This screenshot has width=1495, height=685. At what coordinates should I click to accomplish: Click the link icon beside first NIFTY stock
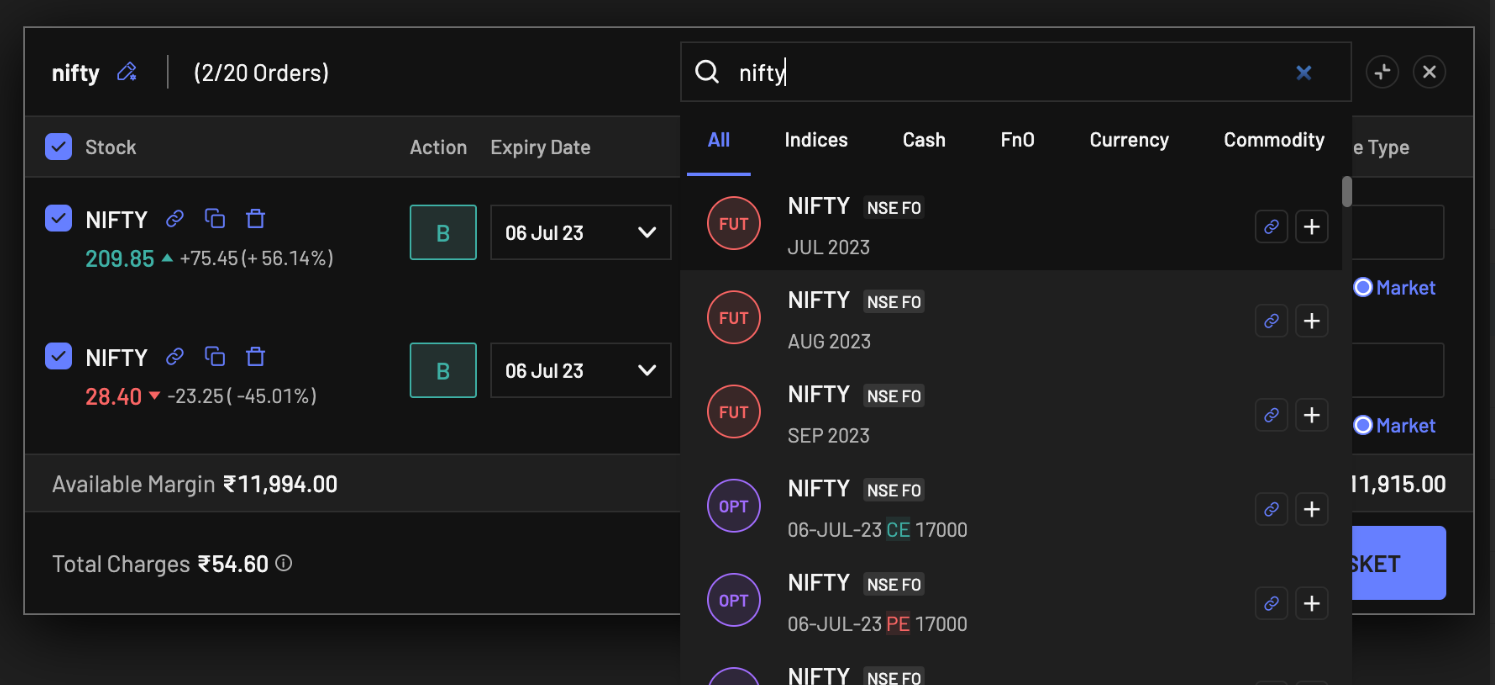point(175,218)
